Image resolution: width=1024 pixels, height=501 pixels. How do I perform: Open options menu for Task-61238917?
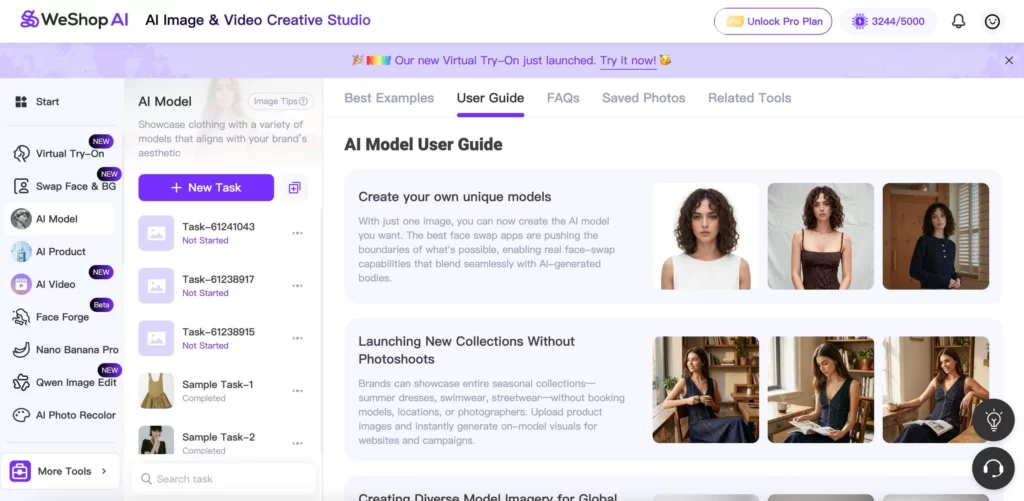[298, 285]
